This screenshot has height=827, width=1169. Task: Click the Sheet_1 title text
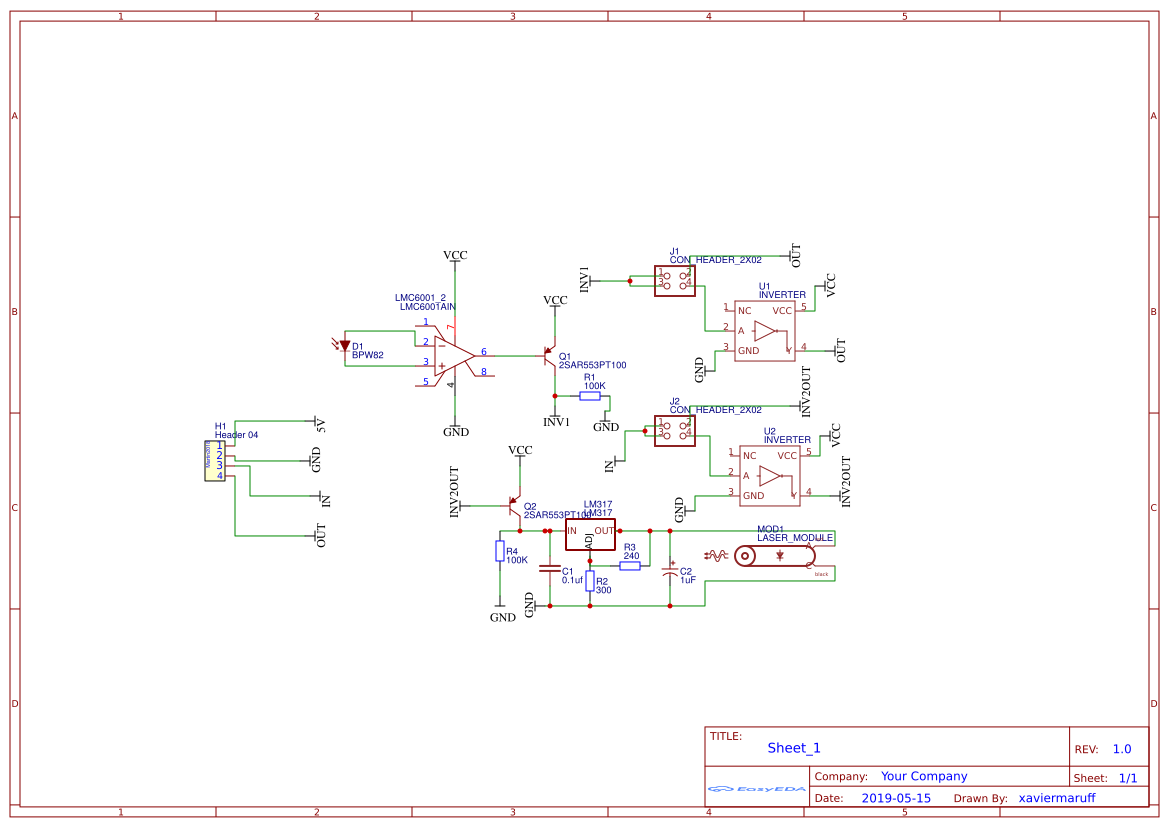click(793, 747)
